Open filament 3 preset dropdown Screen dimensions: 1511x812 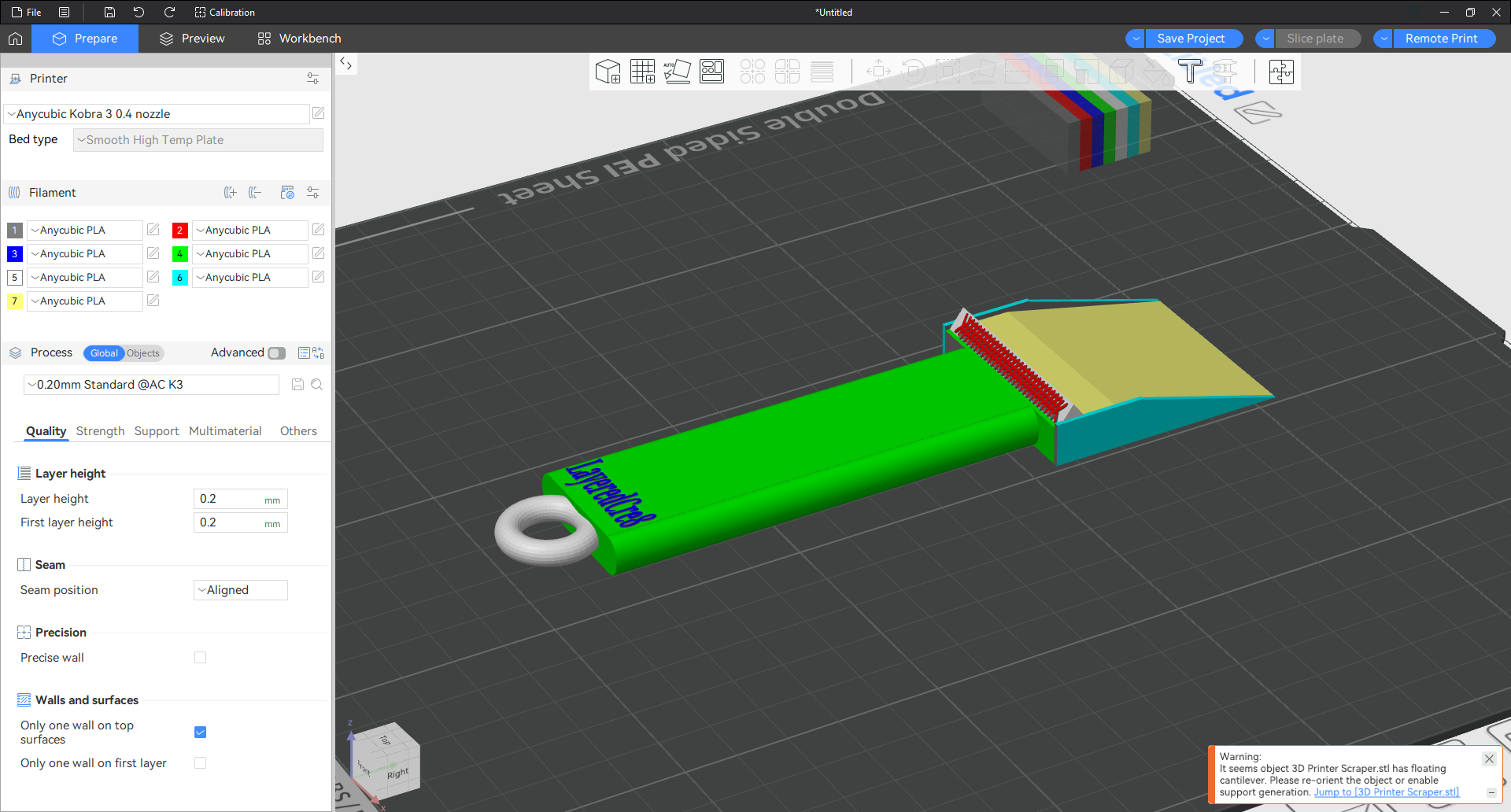[85, 254]
